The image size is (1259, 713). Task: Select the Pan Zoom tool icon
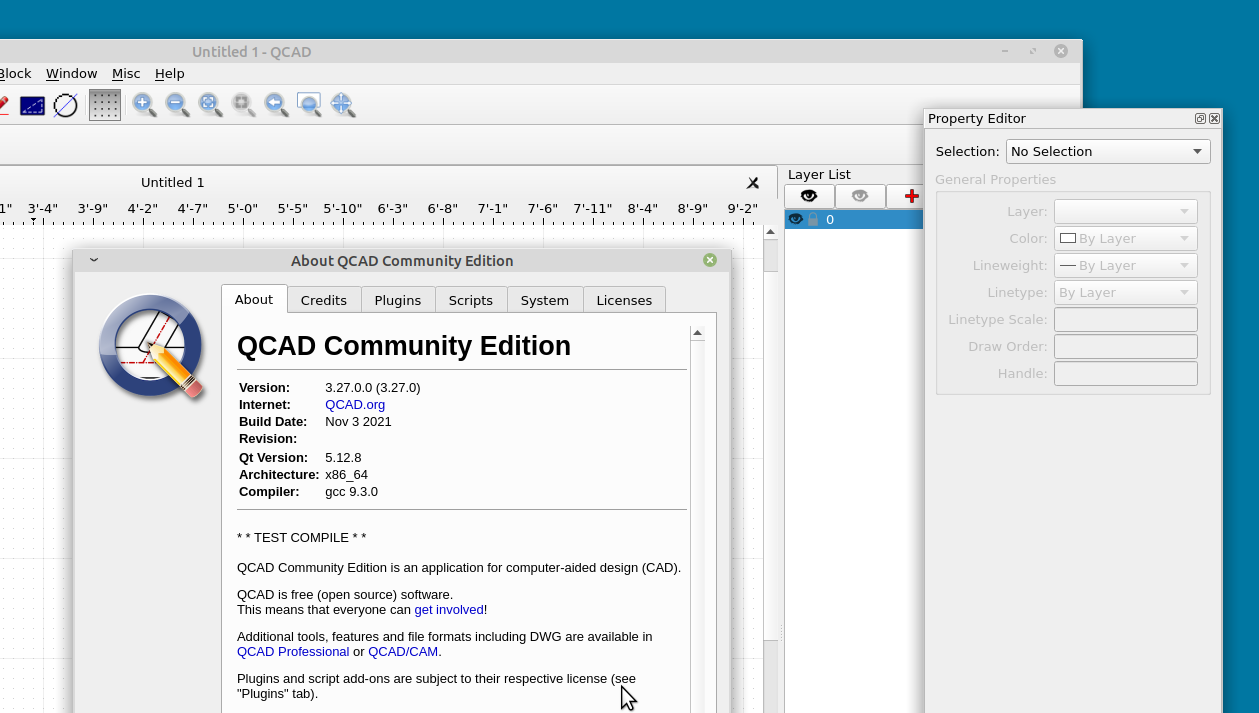(342, 104)
